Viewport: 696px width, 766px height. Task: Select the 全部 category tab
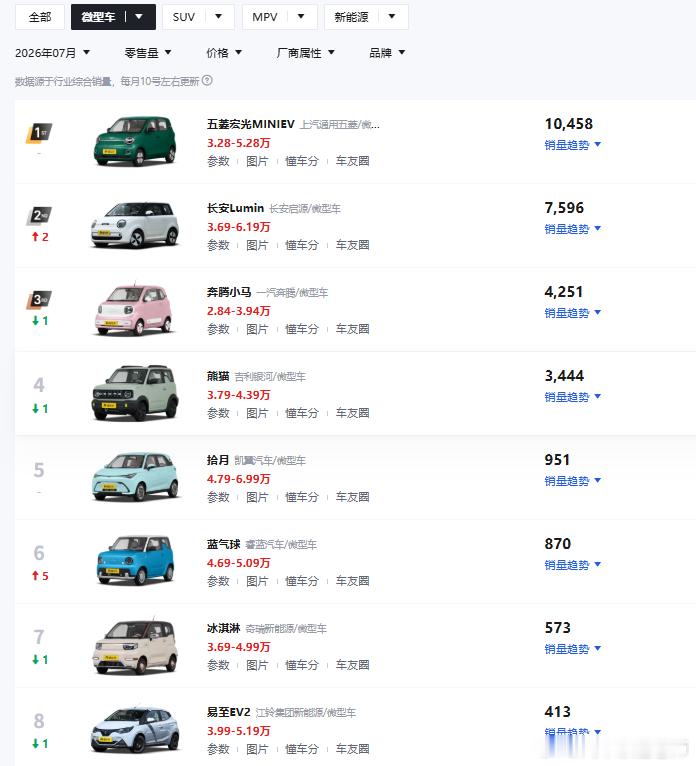(x=40, y=17)
